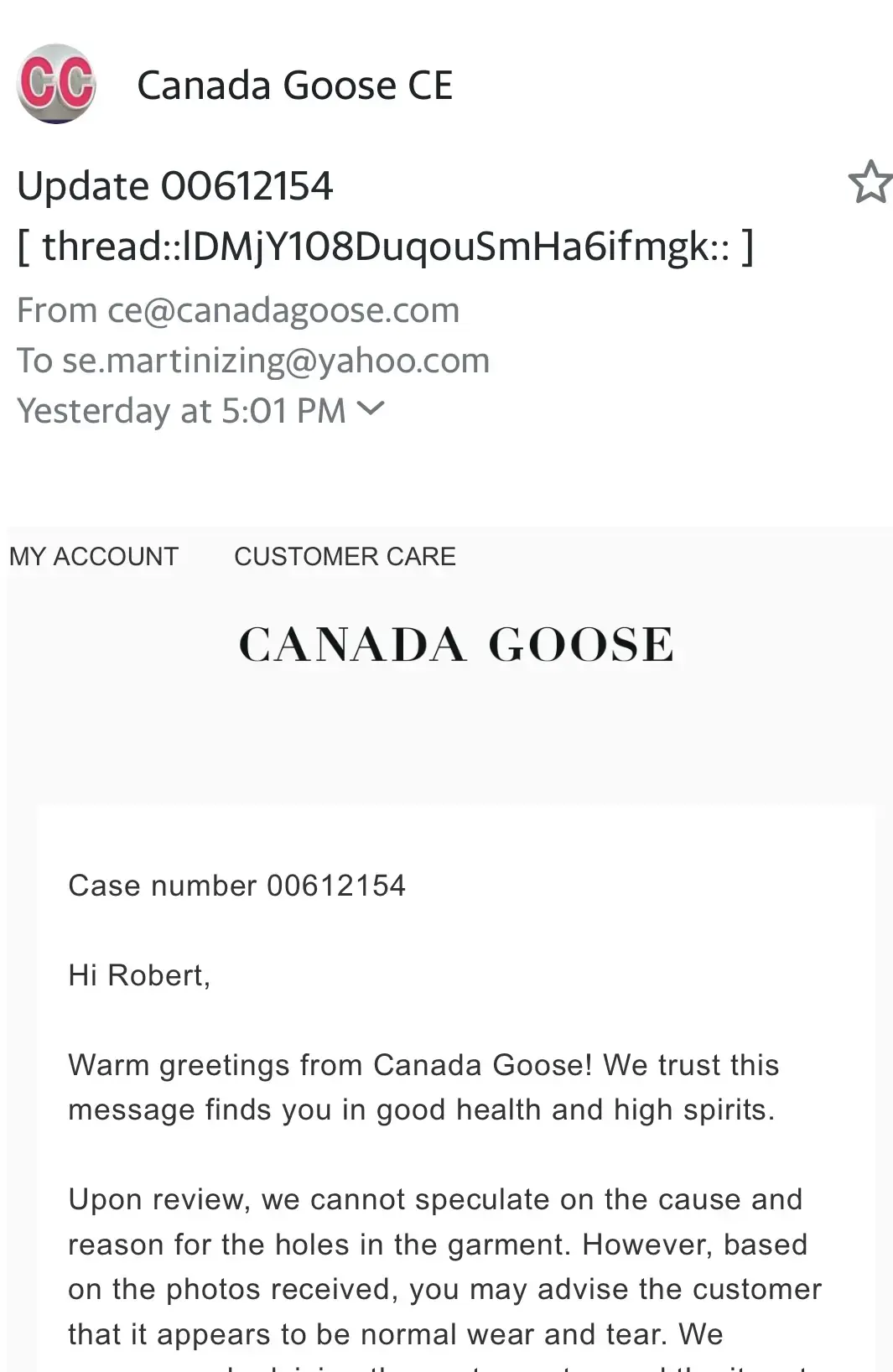893x1372 pixels.
Task: Expand message details chevron beside timestamp
Action: (370, 408)
